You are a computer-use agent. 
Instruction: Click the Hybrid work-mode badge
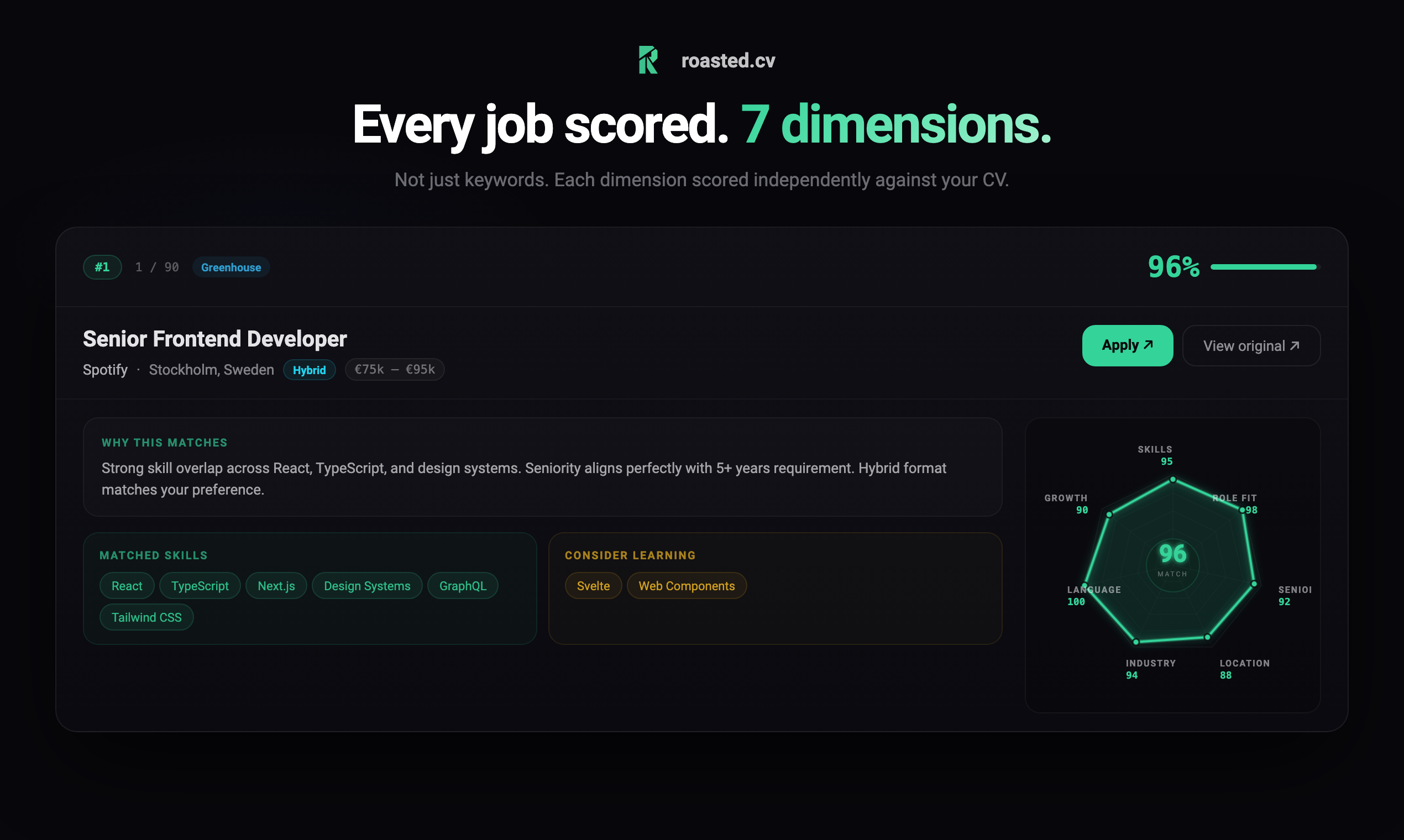tap(309, 370)
